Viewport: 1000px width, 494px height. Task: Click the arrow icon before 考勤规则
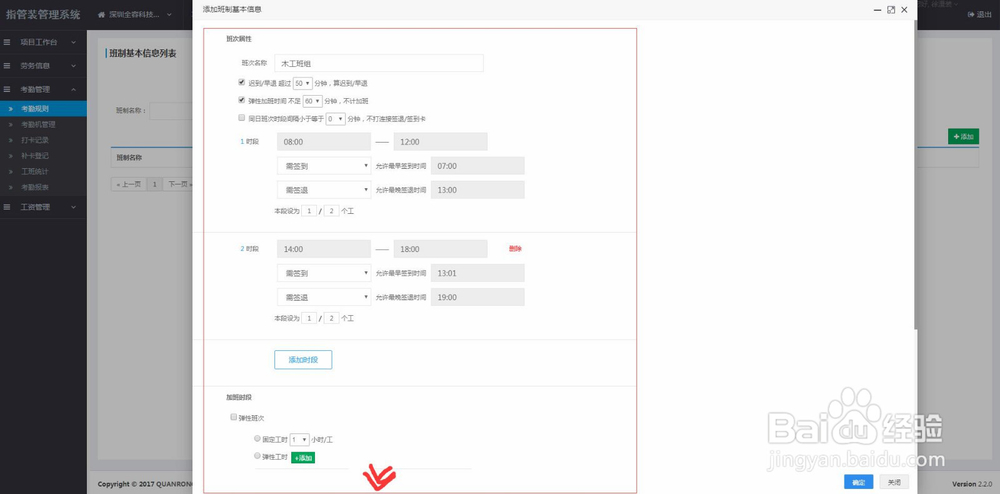[11, 109]
